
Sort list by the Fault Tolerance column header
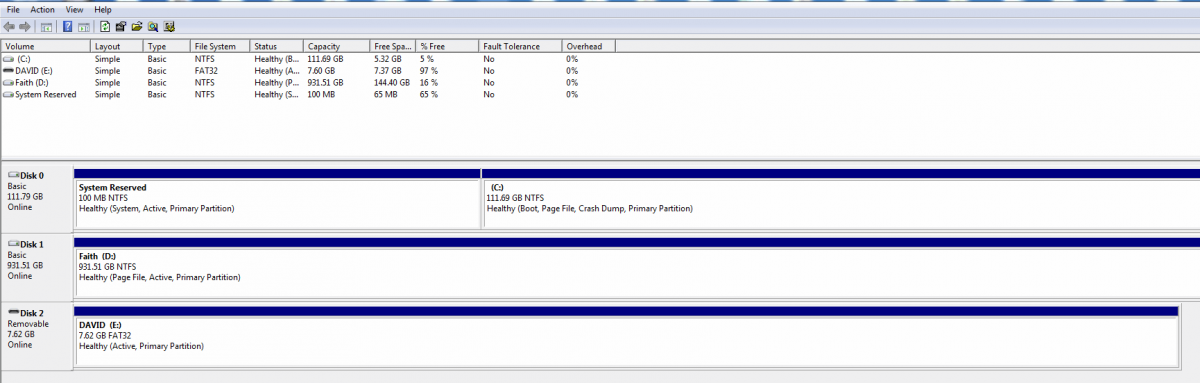520,46
